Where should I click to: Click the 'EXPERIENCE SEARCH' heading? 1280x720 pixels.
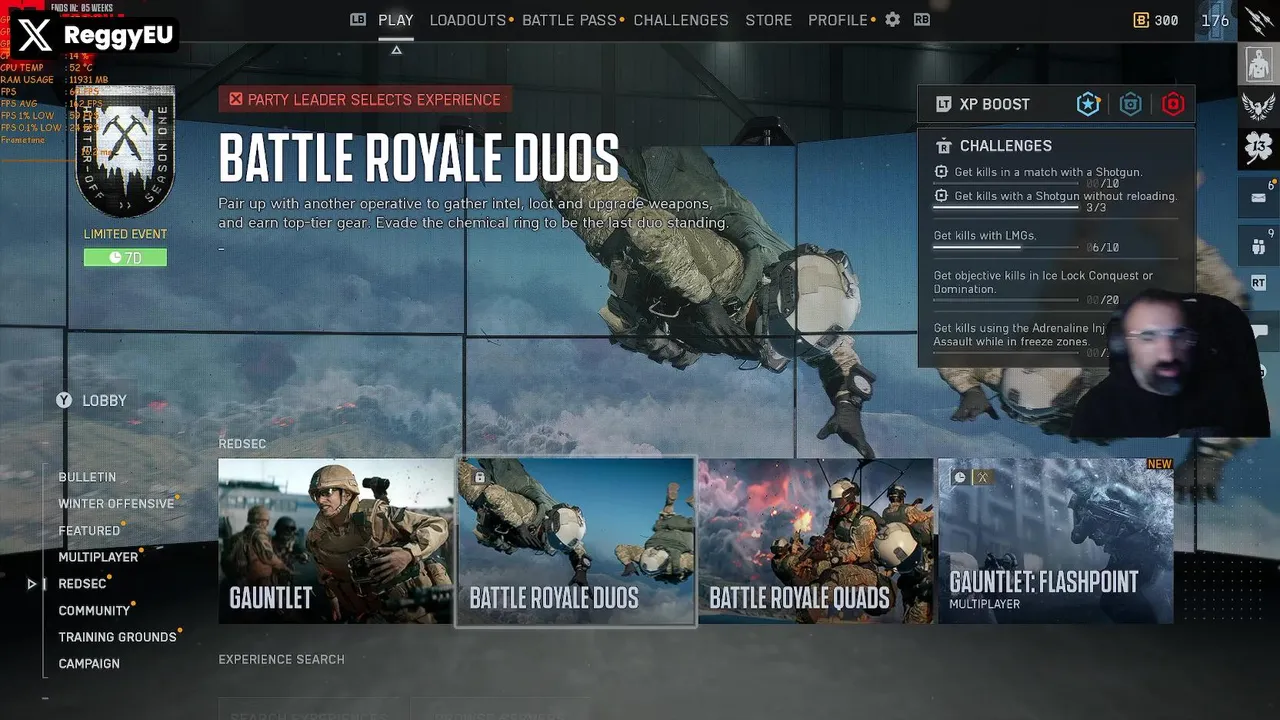281,660
